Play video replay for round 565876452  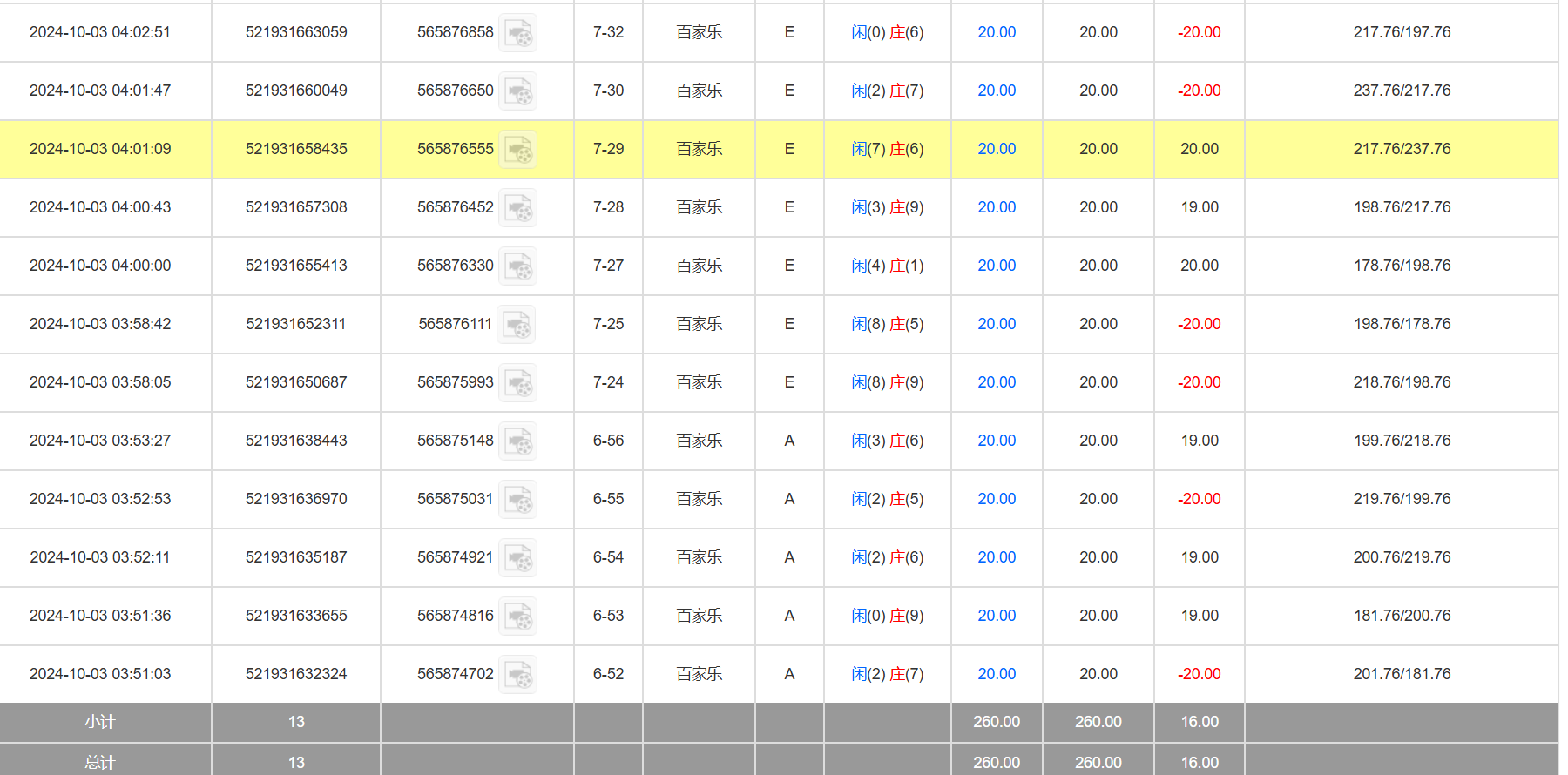point(518,208)
